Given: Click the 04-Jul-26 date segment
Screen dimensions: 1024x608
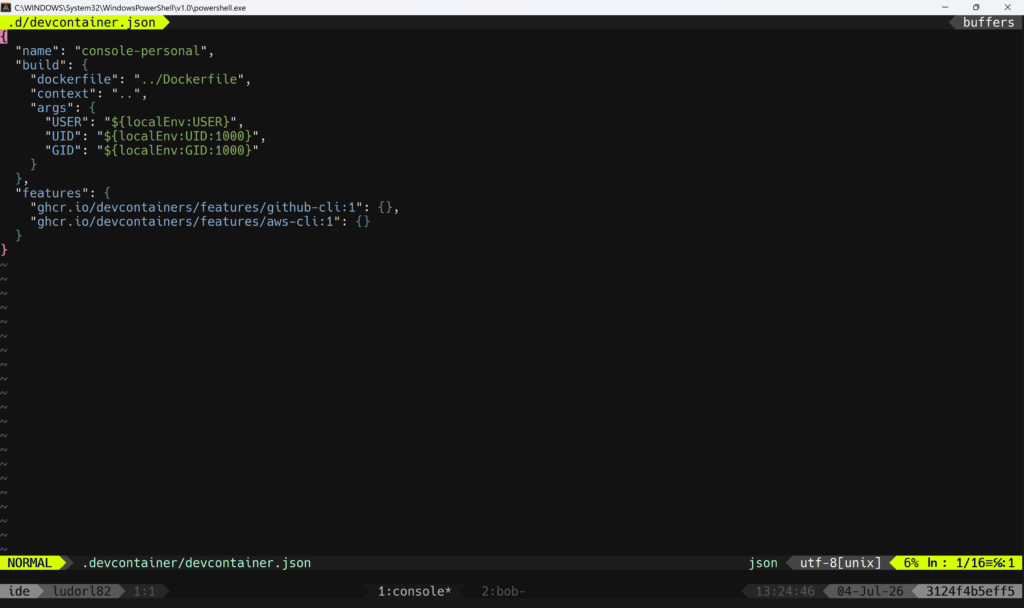Looking at the screenshot, I should 870,591.
